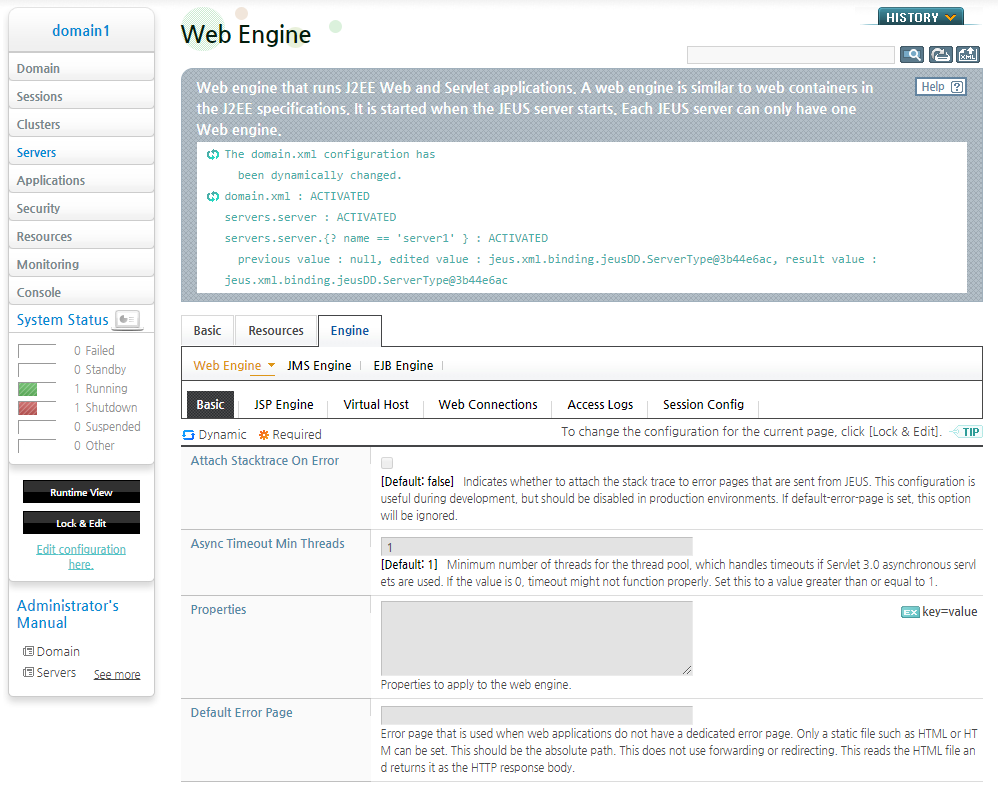
Task: Open the JMS Engine sub-tab
Action: point(319,366)
